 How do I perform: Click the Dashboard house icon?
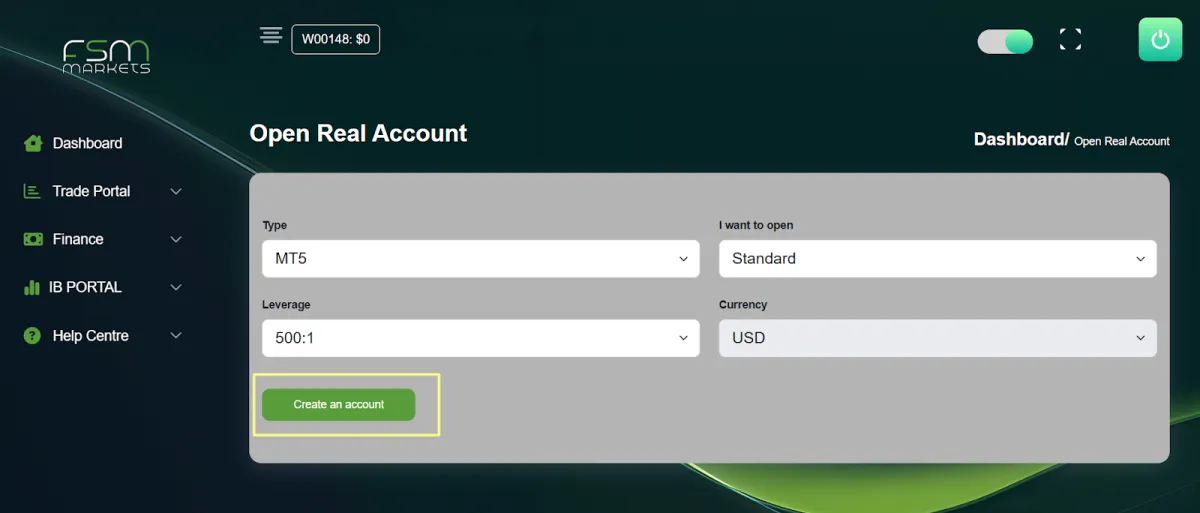click(x=33, y=143)
